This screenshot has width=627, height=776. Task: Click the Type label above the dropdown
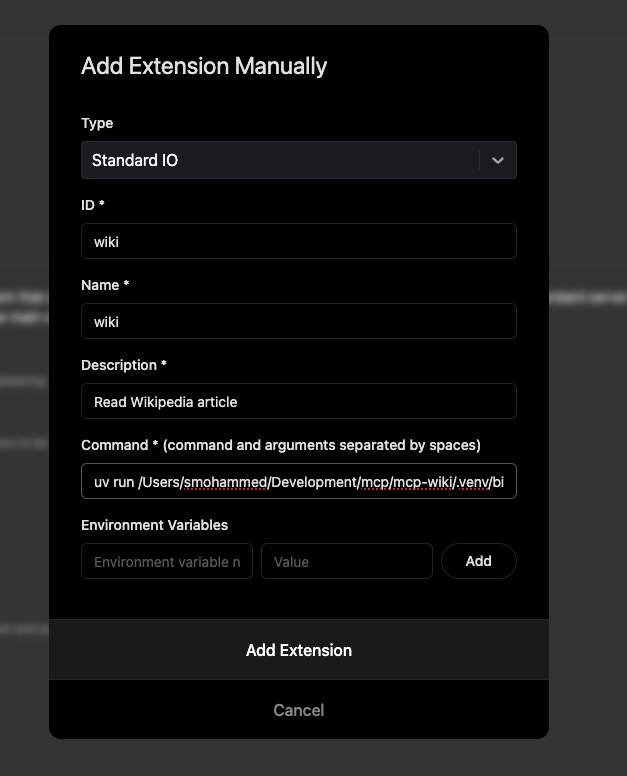(x=97, y=123)
